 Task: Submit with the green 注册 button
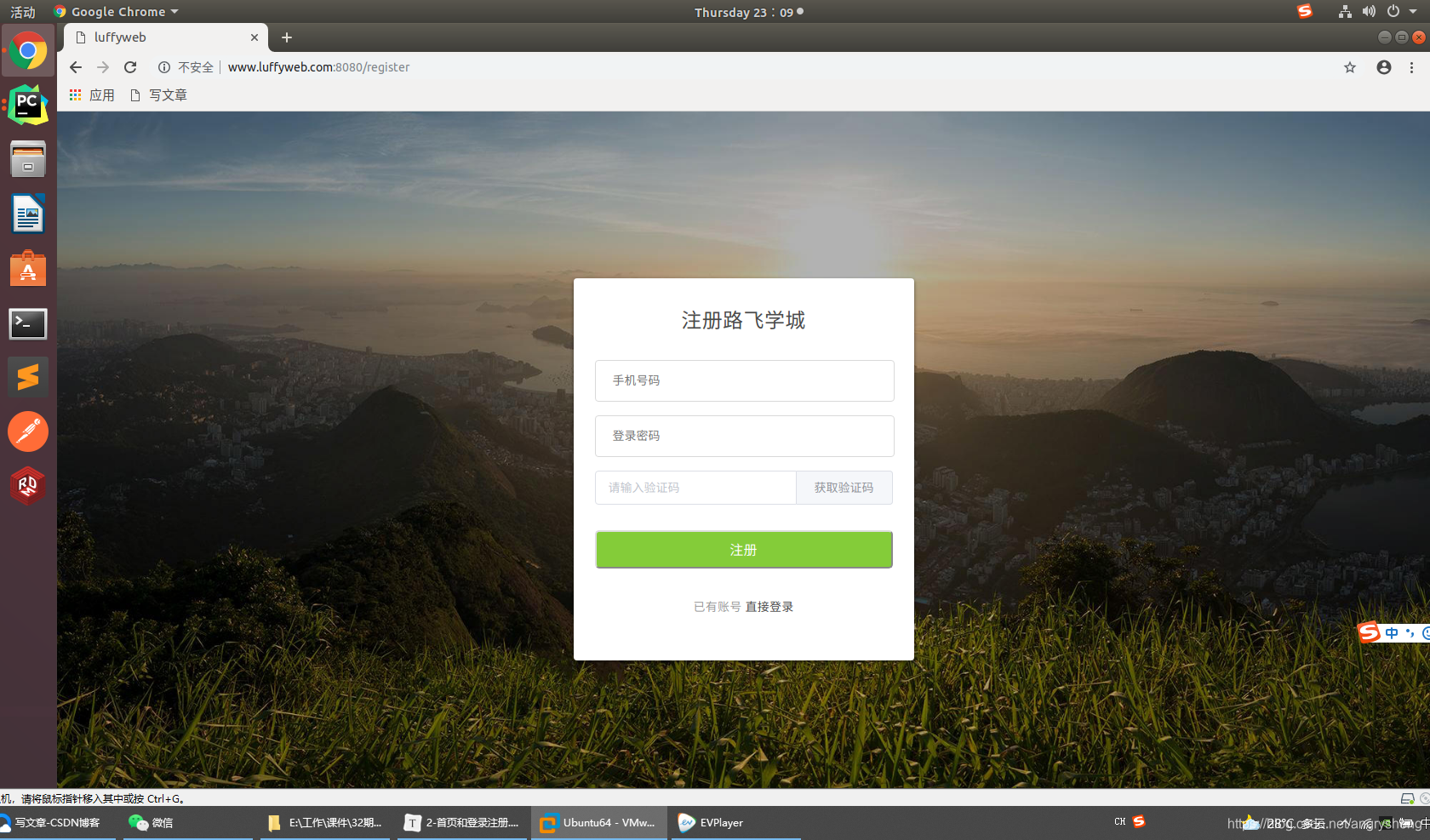click(x=744, y=550)
